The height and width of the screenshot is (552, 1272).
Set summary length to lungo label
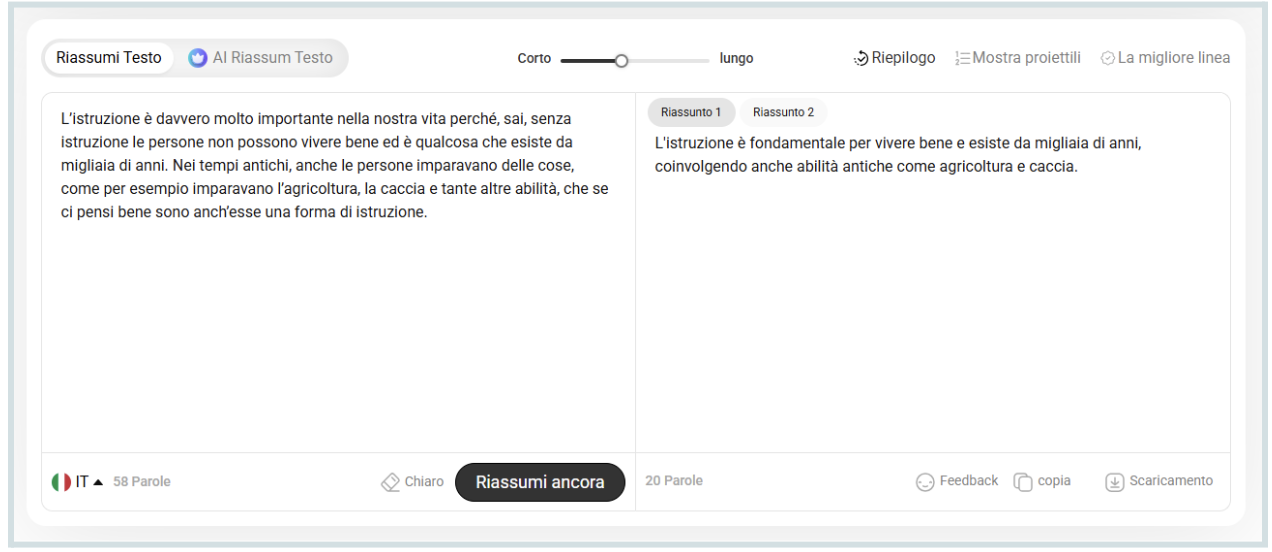tap(736, 59)
